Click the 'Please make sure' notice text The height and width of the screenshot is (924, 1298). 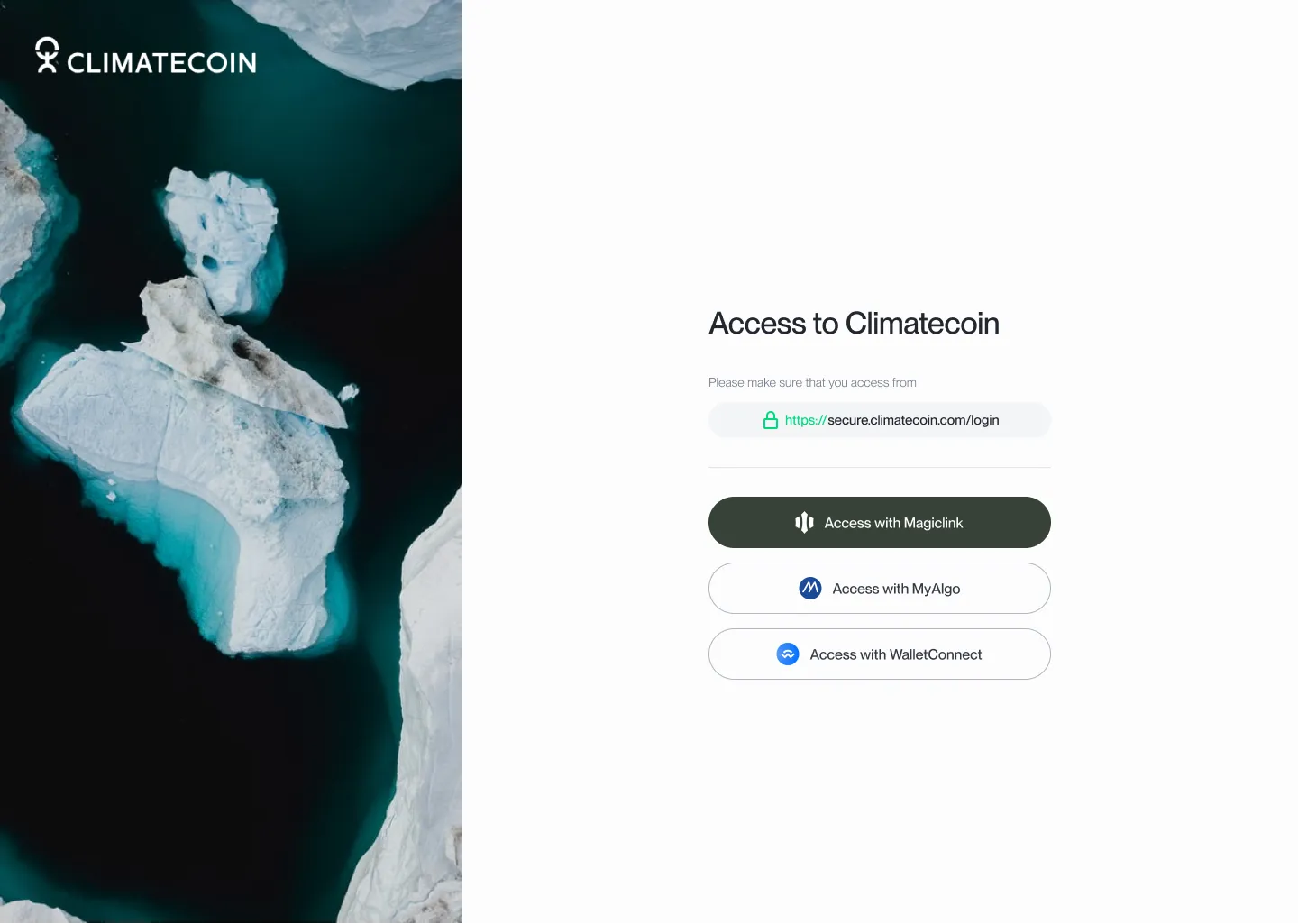812,382
